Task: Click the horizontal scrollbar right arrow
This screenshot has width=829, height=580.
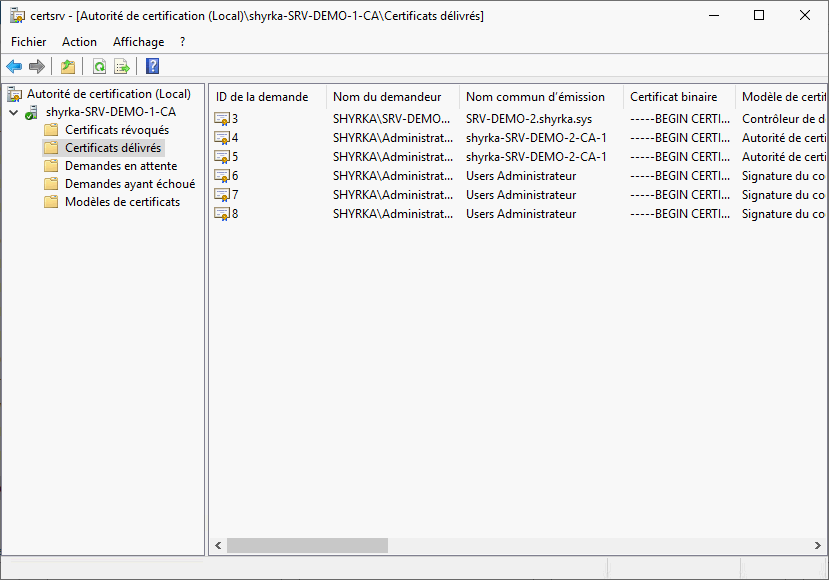Action: [x=819, y=546]
